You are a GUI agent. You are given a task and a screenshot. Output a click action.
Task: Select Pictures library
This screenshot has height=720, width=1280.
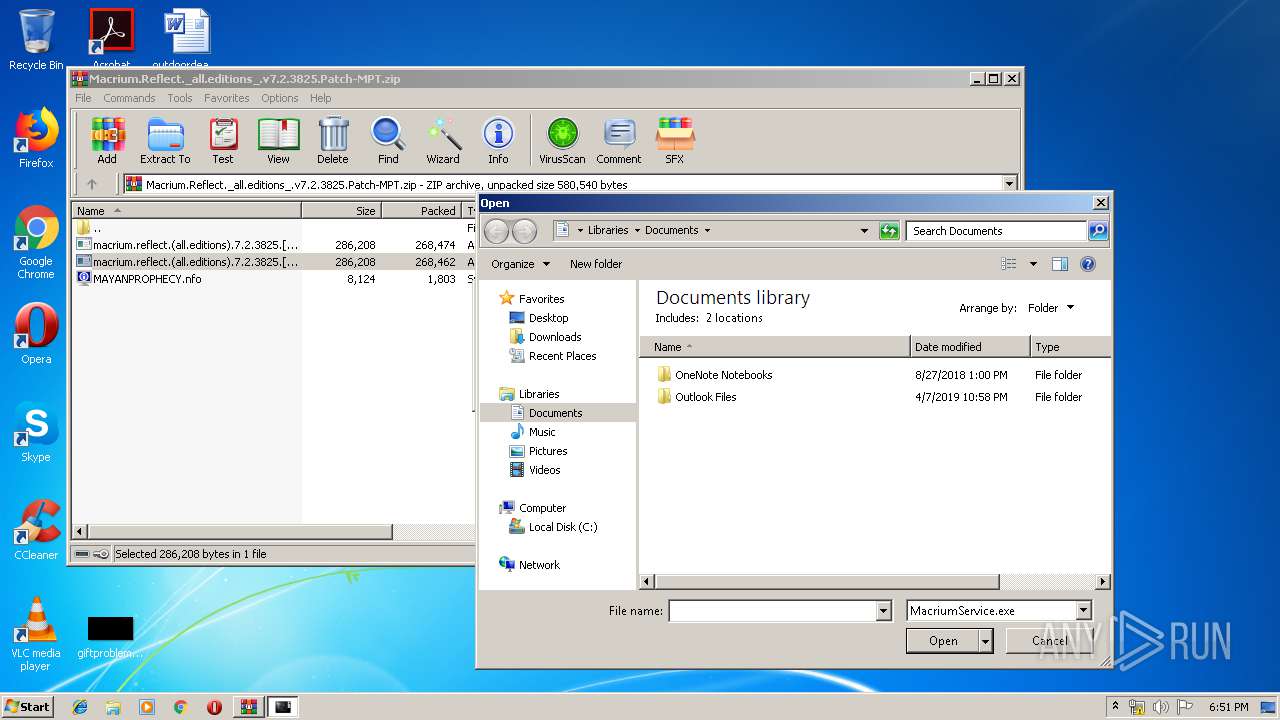pyautogui.click(x=548, y=451)
